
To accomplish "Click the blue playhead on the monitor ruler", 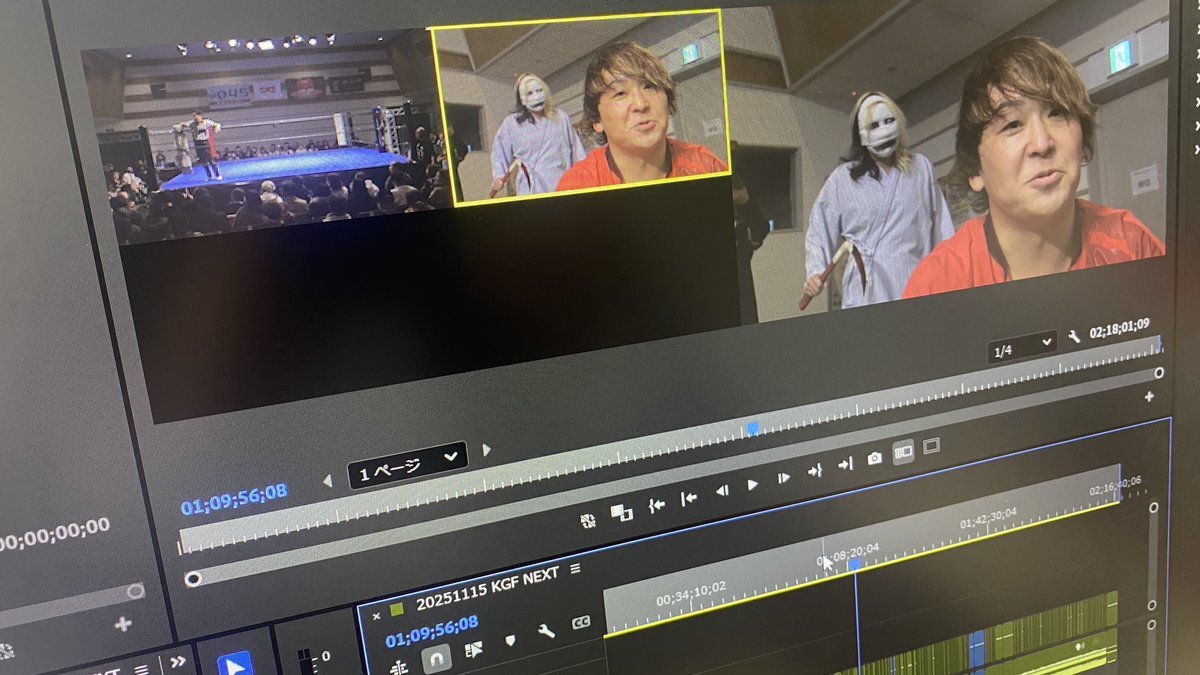I will pos(752,428).
